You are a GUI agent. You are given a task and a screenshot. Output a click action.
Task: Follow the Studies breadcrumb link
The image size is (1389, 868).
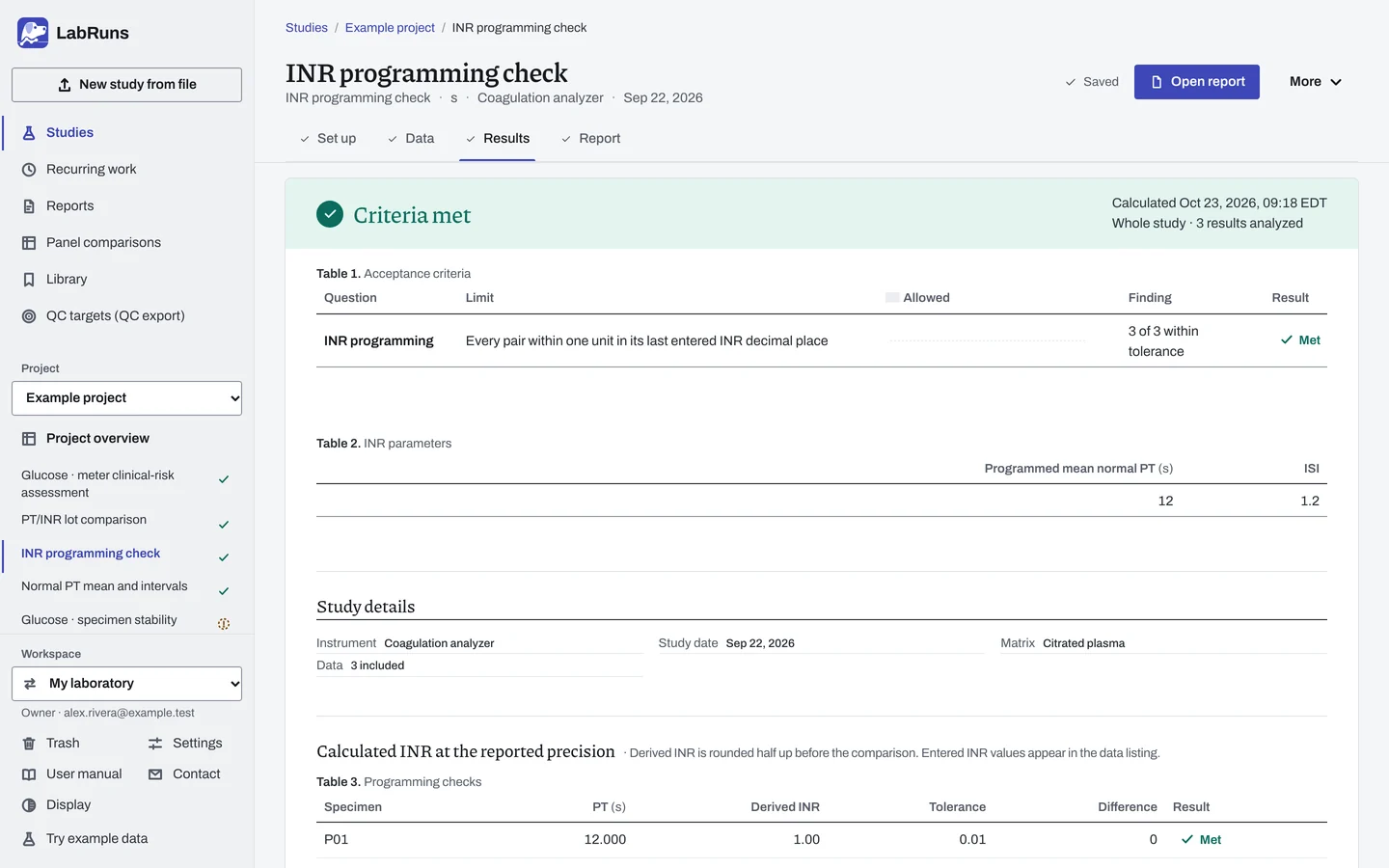(307, 28)
